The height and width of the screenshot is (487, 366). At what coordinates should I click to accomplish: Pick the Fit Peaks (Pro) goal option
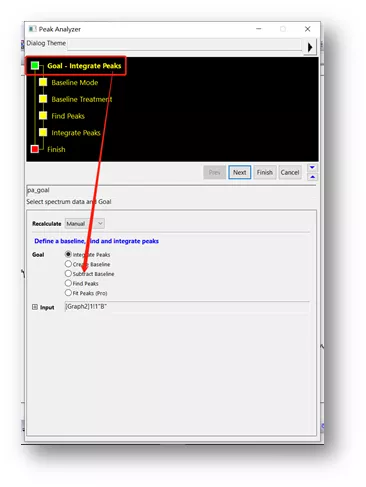pyautogui.click(x=68, y=293)
